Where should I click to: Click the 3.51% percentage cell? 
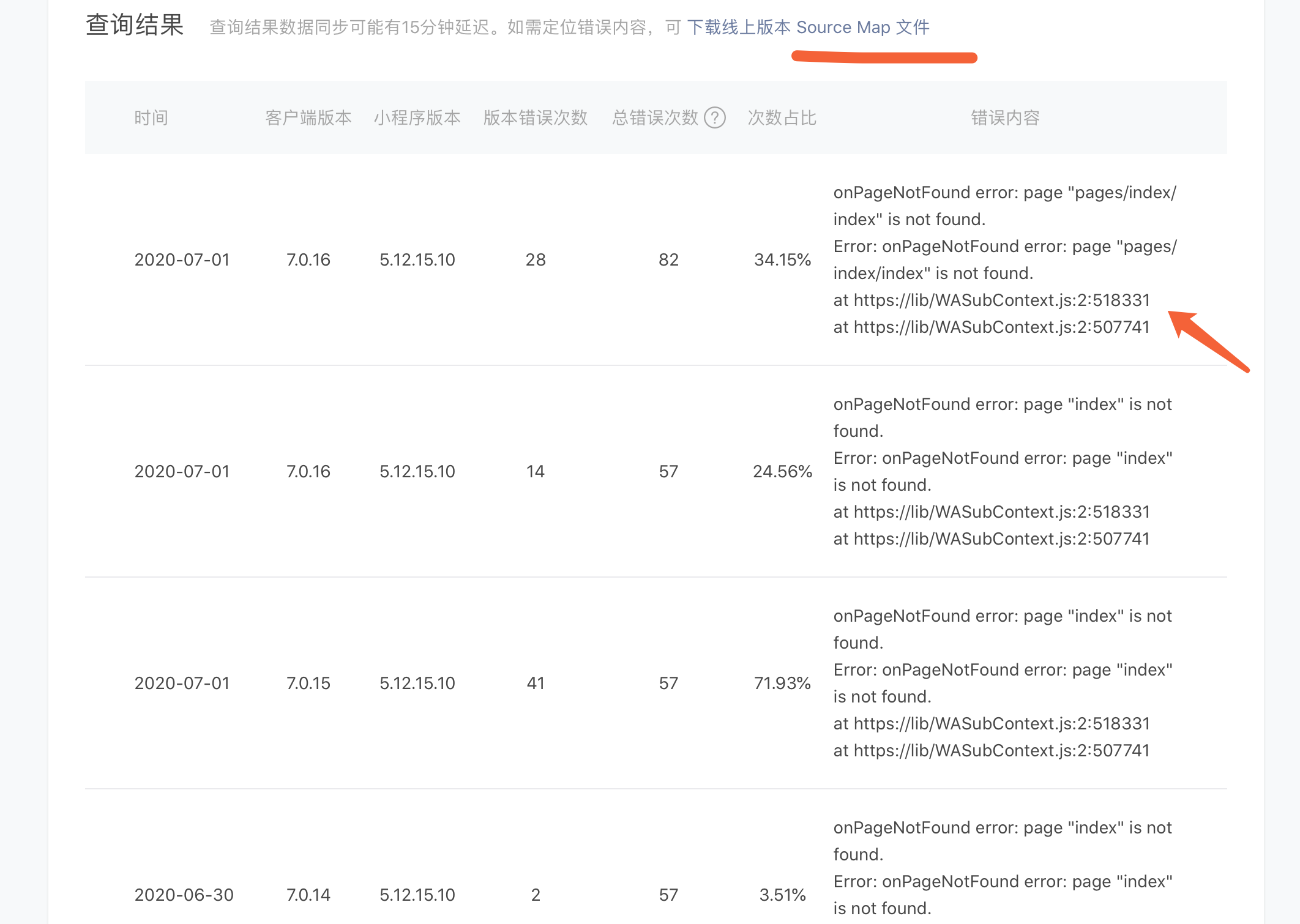coord(782,895)
